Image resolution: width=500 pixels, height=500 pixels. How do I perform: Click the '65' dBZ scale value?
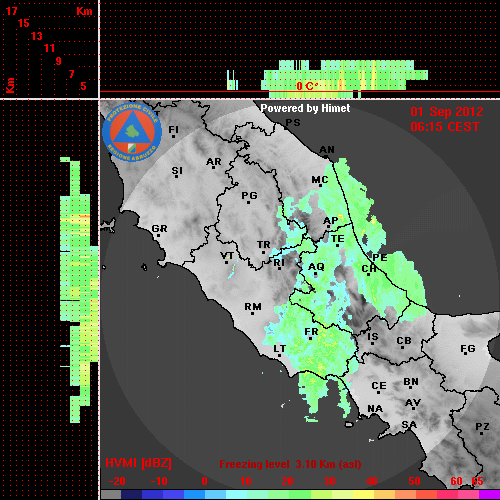coord(477,481)
